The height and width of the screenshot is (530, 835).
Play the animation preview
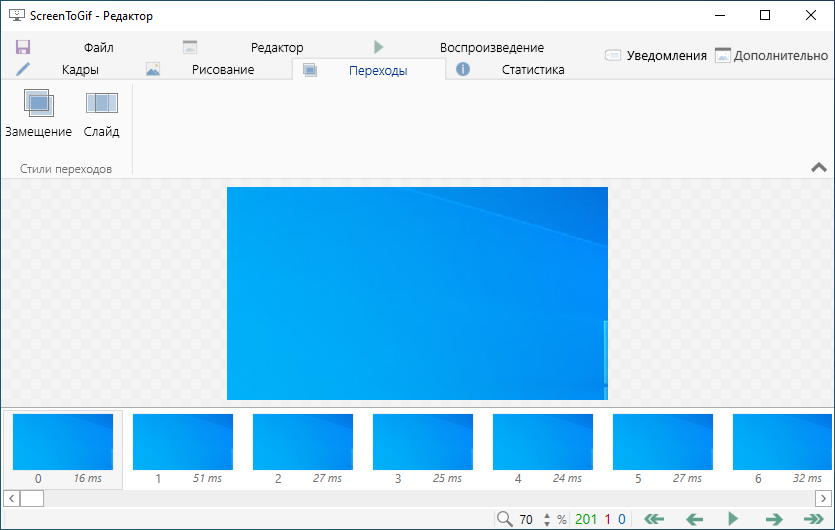[x=733, y=518]
